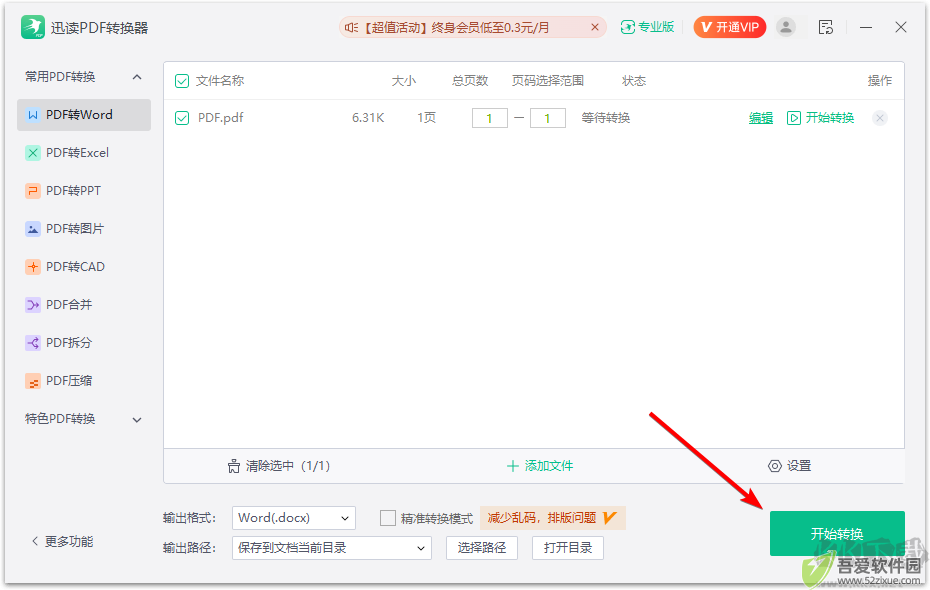Click the PDF.pdf file name
This screenshot has height=590, width=930.
[221, 117]
